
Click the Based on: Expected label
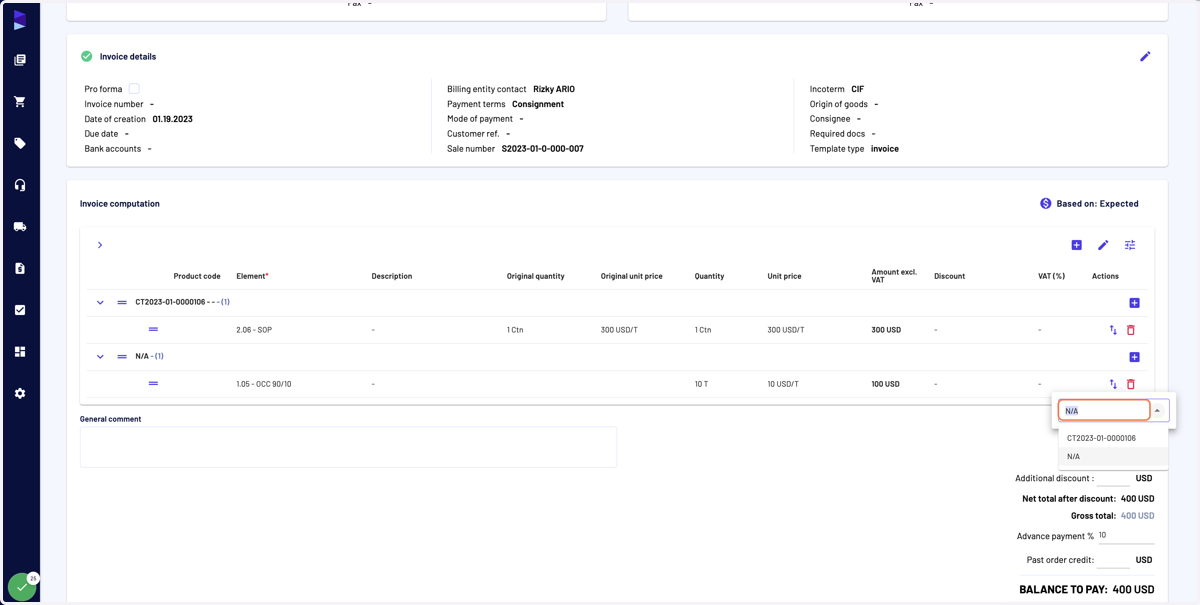tap(1097, 203)
